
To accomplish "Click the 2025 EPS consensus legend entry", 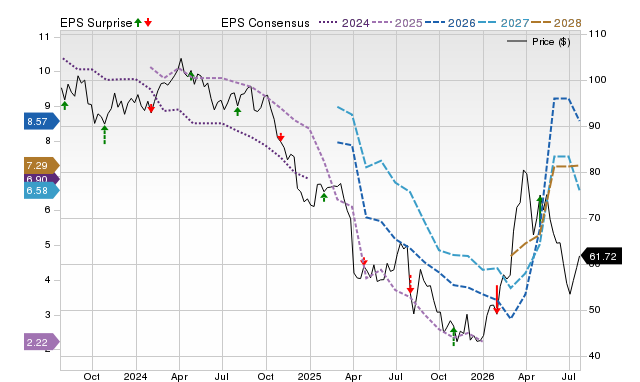I will (x=397, y=23).
